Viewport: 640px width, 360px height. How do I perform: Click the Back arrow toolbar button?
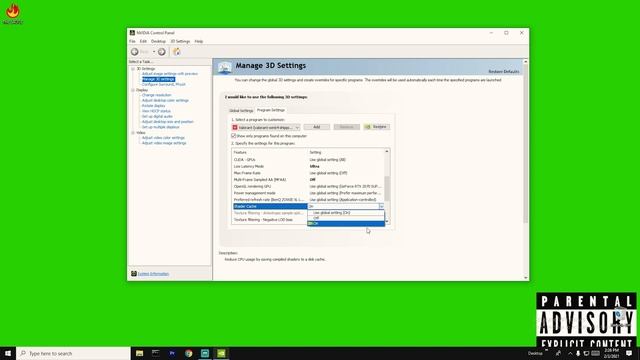[x=134, y=52]
